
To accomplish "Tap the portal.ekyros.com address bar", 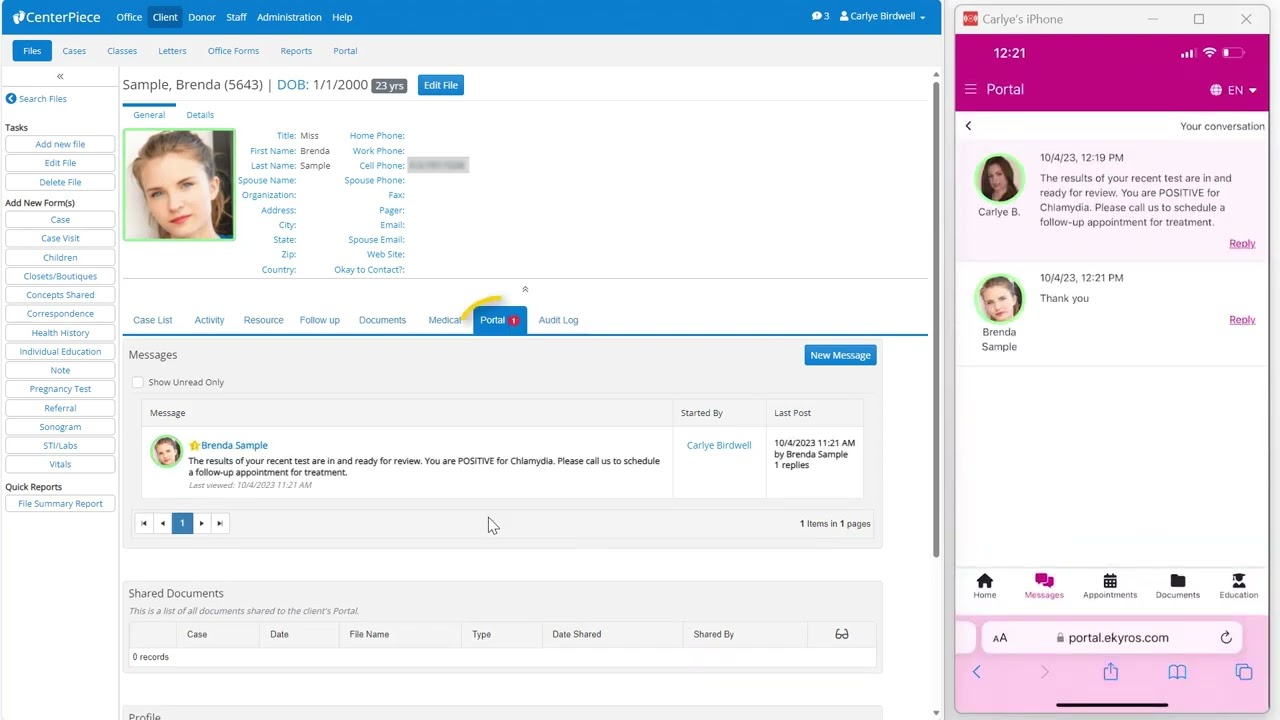I will [1112, 638].
